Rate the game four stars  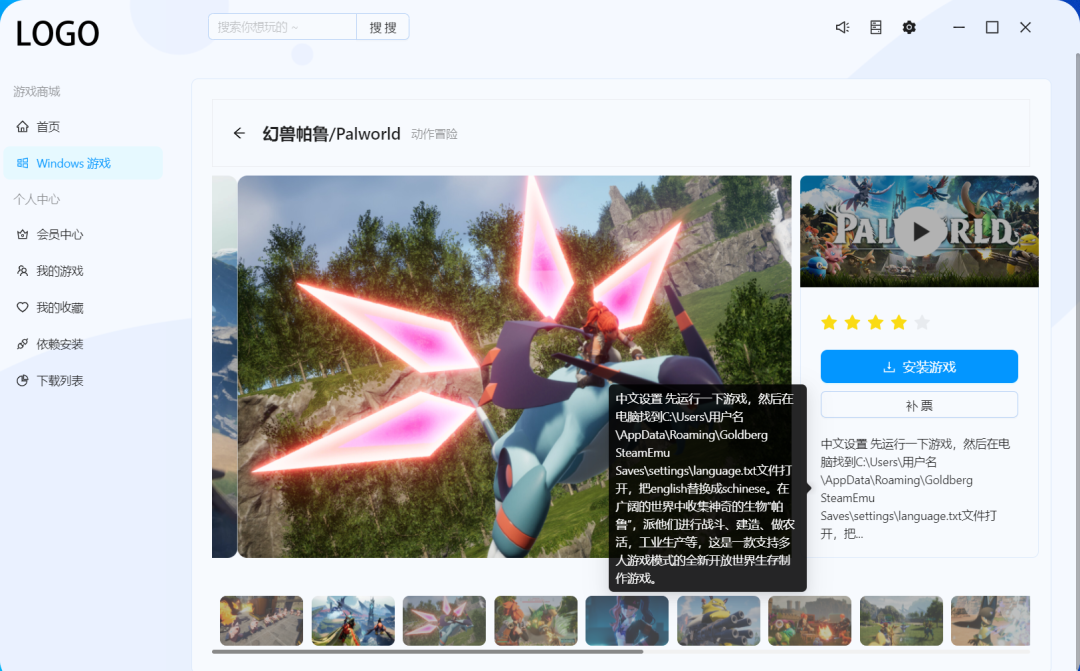(899, 322)
